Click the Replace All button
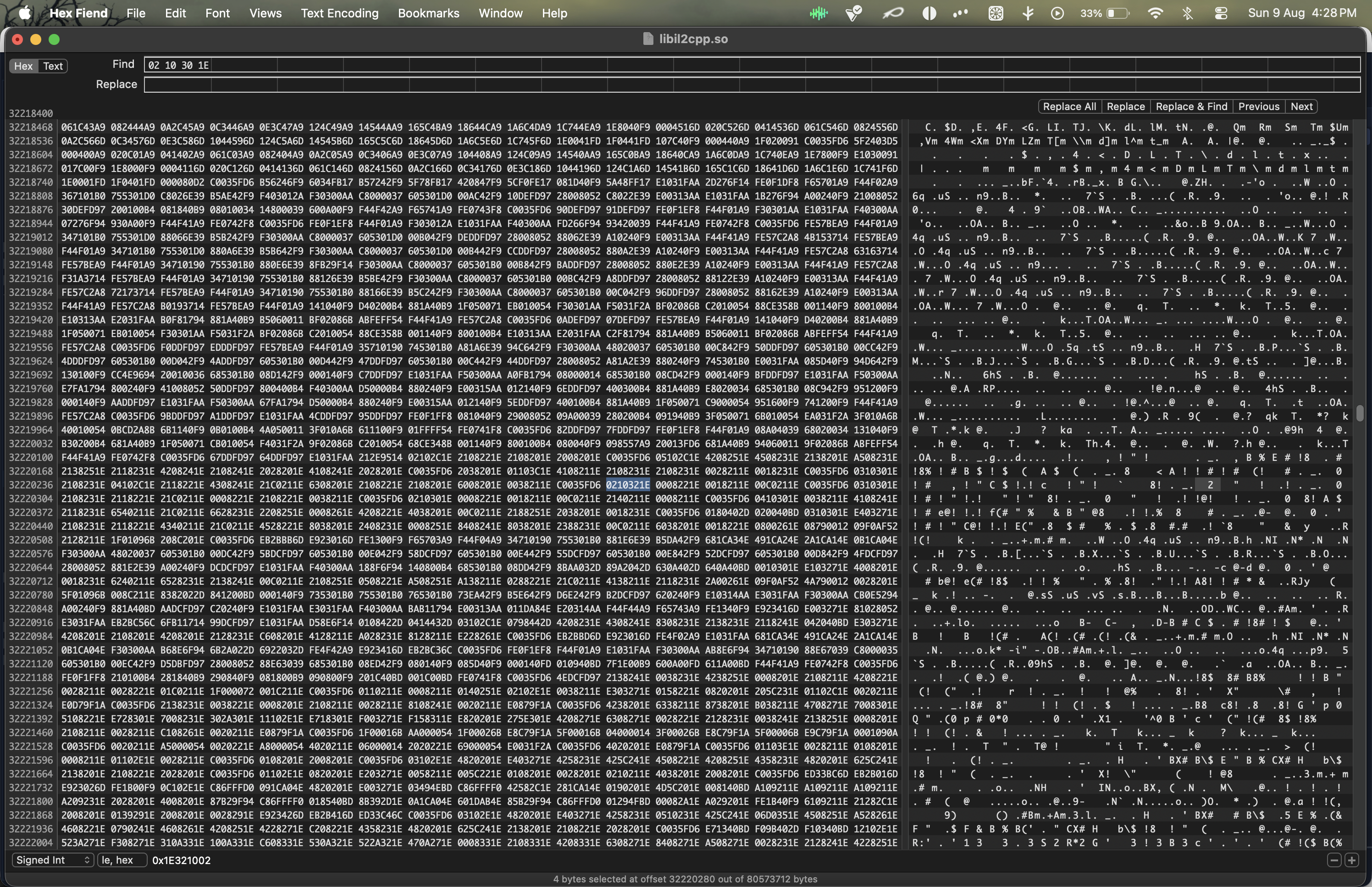This screenshot has width=1372, height=887. coord(1069,106)
